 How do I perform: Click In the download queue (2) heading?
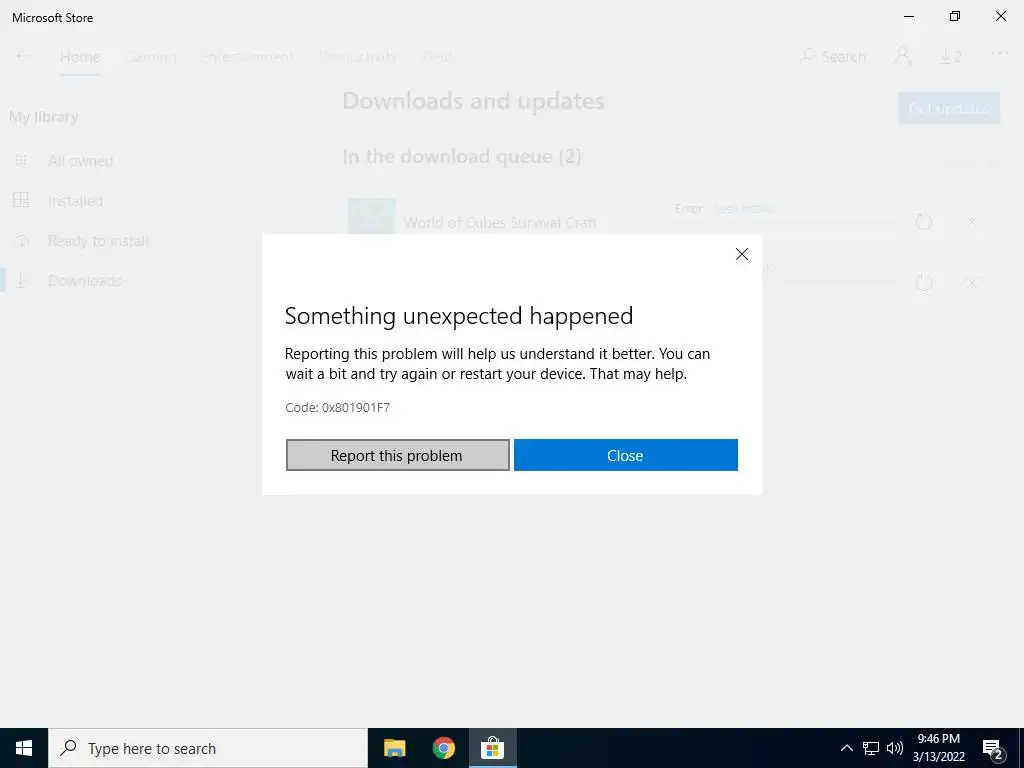click(462, 157)
